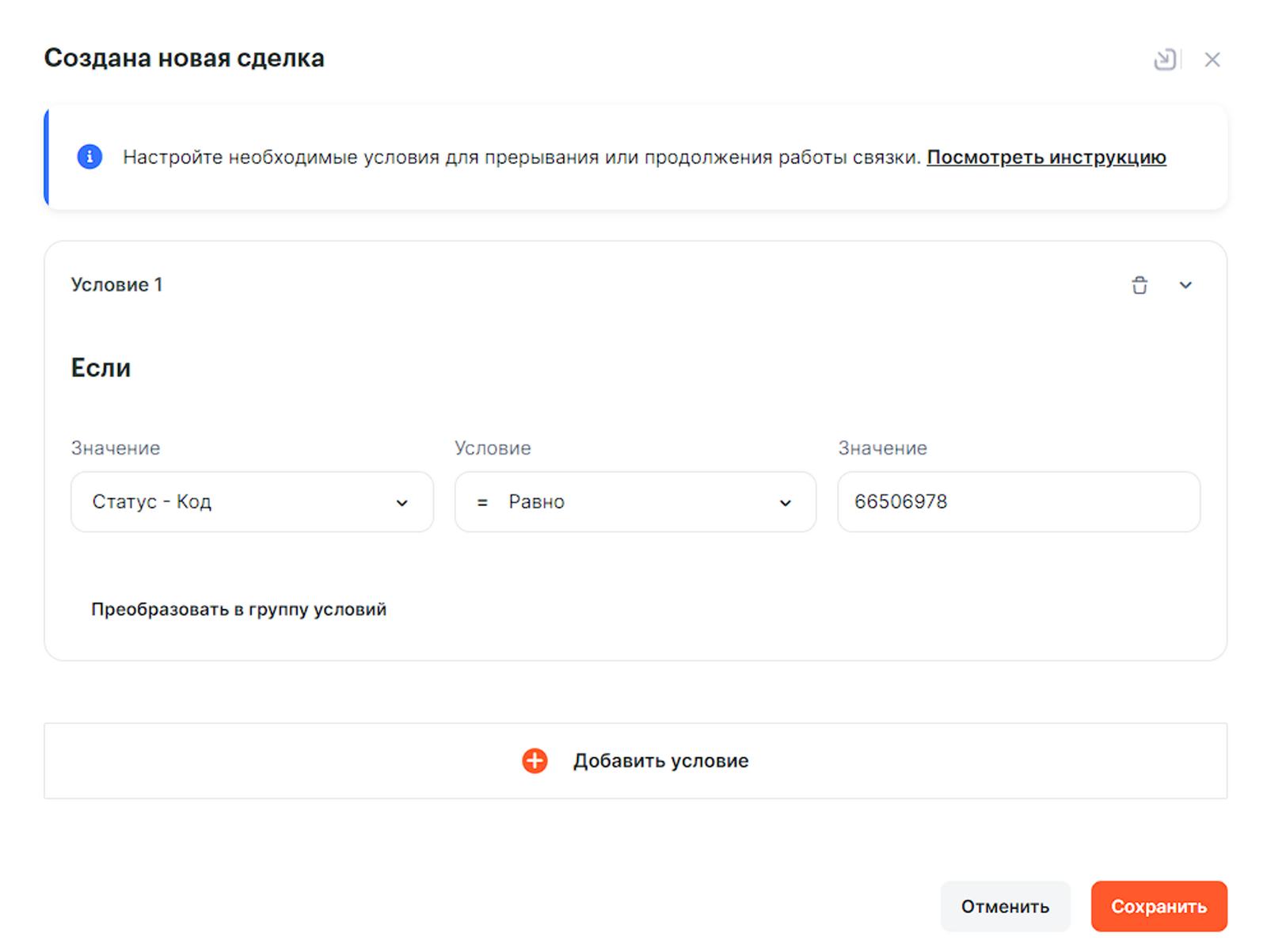1267x952 pixels.
Task: Click the orange plus icon
Action: [535, 760]
